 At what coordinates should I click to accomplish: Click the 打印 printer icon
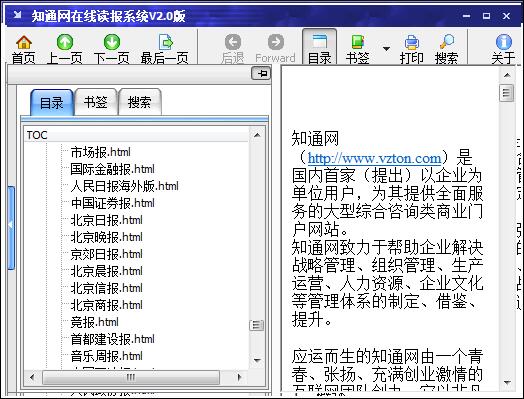pos(412,42)
